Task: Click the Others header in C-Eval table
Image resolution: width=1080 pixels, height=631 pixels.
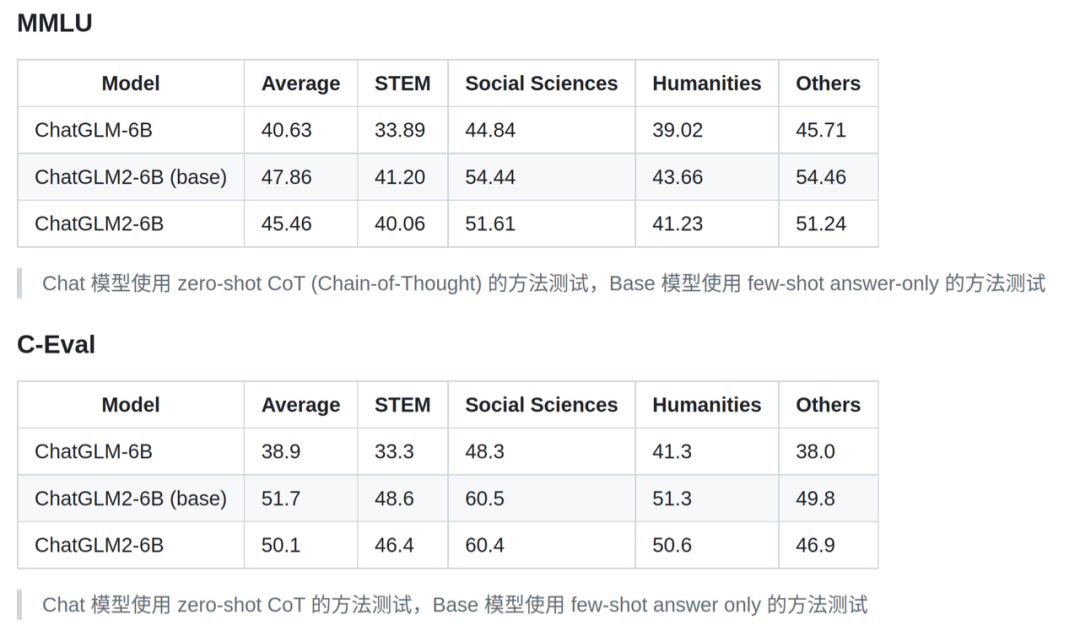Action: click(x=828, y=404)
